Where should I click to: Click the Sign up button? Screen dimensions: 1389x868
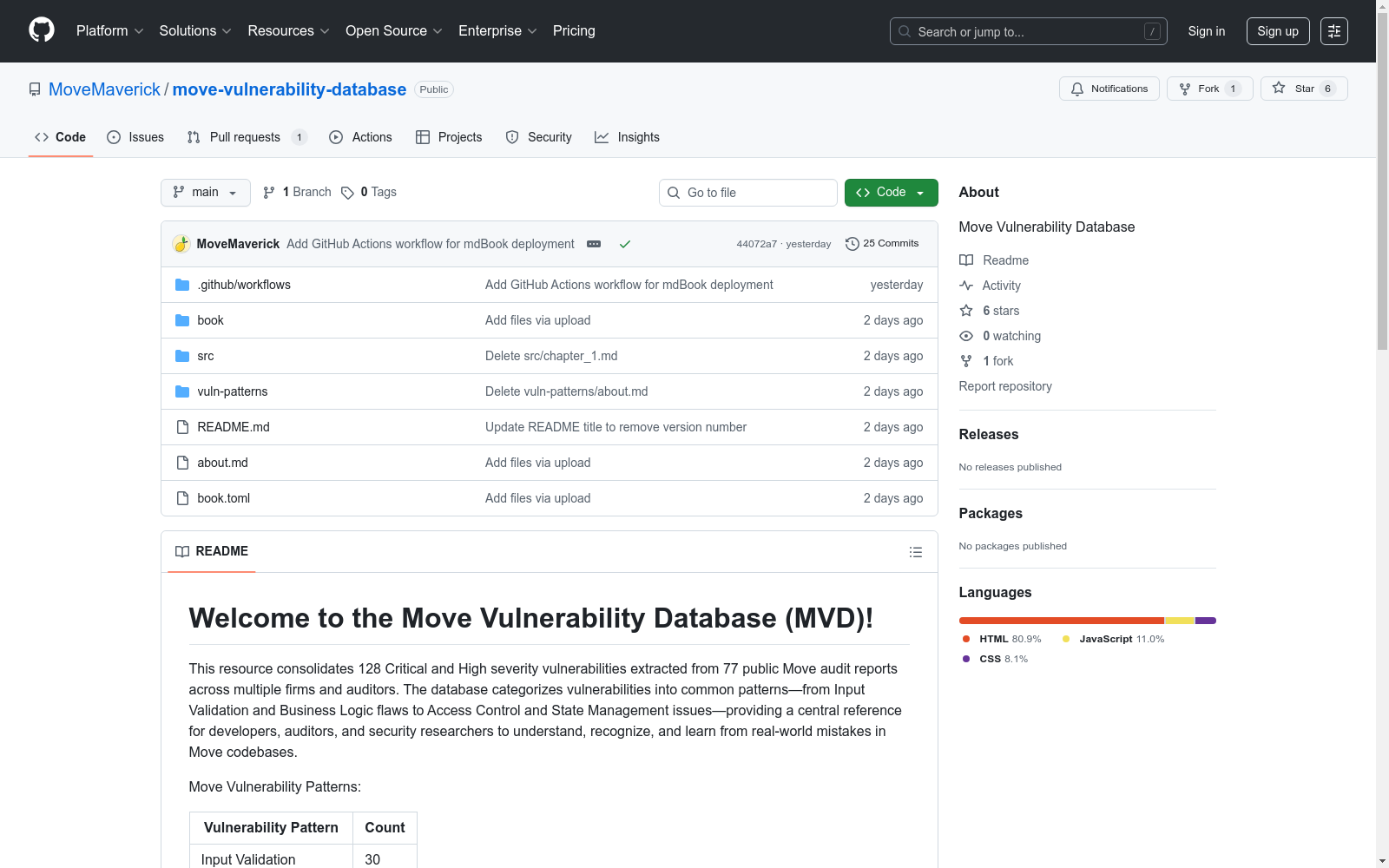click(1278, 31)
